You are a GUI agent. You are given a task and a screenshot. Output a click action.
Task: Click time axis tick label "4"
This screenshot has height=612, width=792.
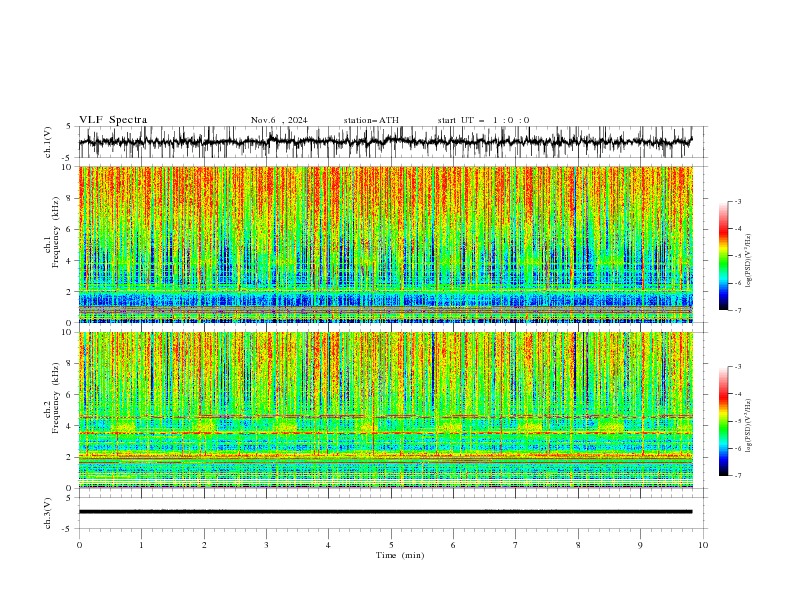(328, 545)
